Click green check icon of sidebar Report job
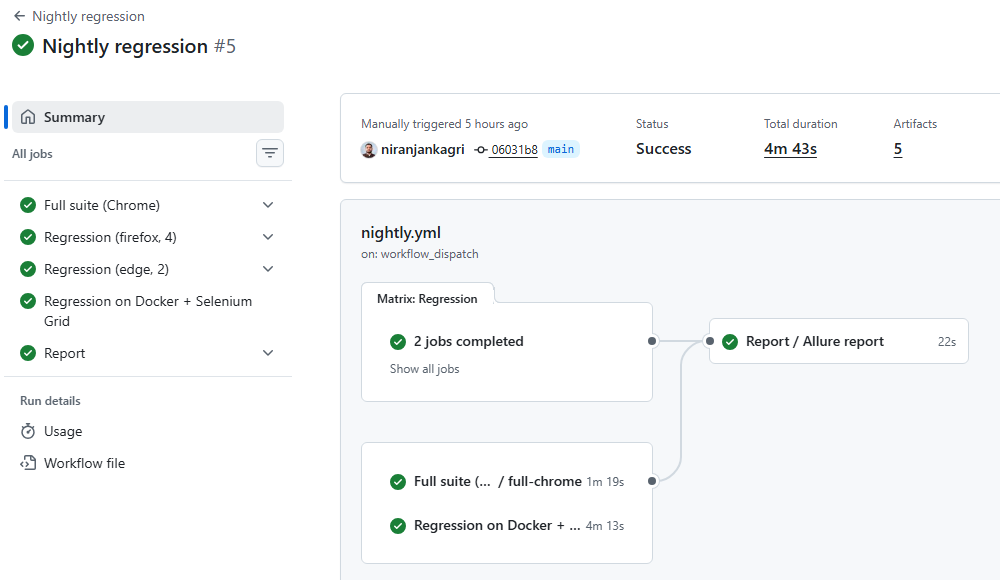The width and height of the screenshot is (1000, 580). [x=28, y=353]
